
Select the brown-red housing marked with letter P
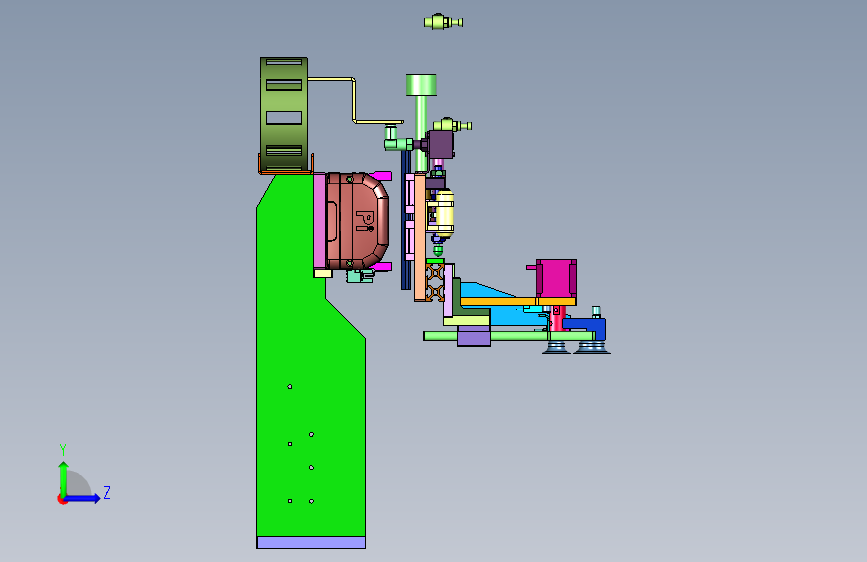357,221
